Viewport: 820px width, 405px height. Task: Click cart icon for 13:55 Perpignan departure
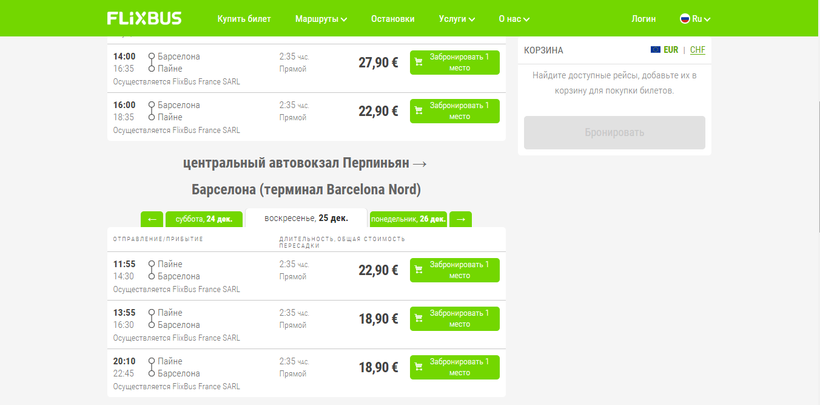[x=419, y=319]
